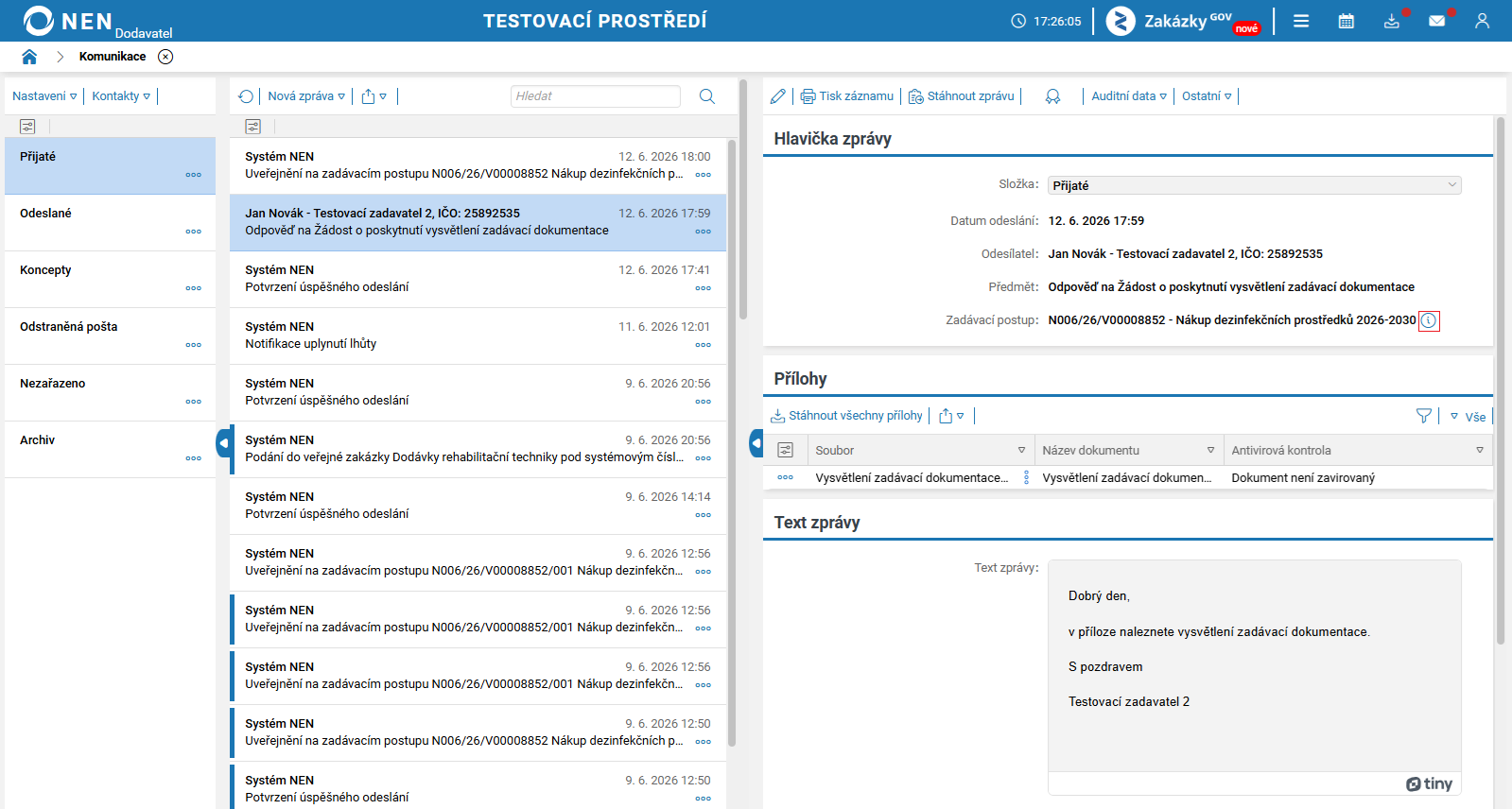Collapse the folder panel with left arrow handle
1512x809 pixels.
223,442
